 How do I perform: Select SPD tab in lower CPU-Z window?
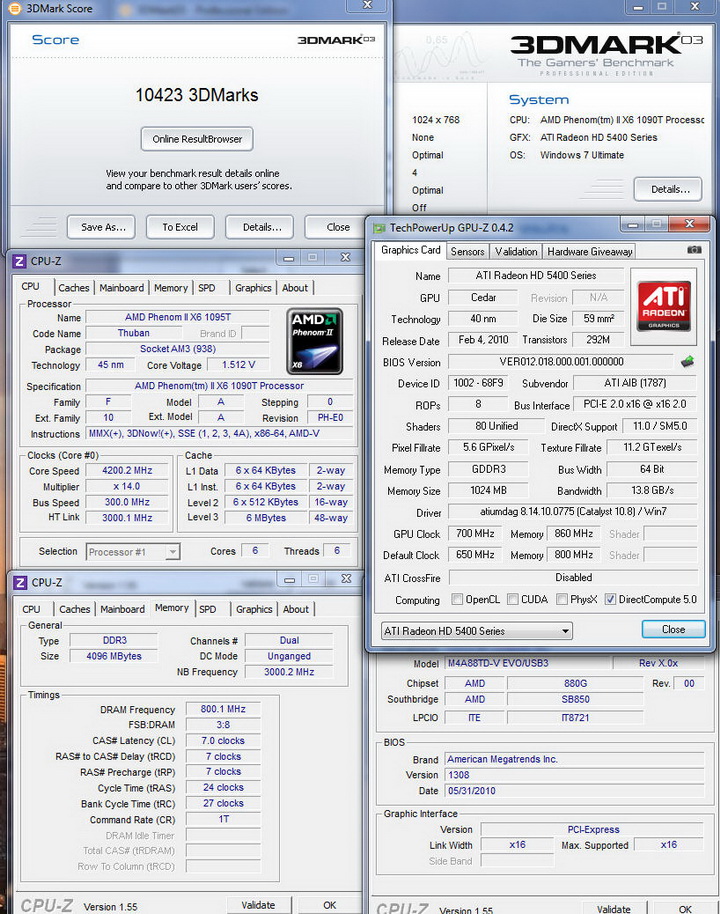[x=208, y=609]
